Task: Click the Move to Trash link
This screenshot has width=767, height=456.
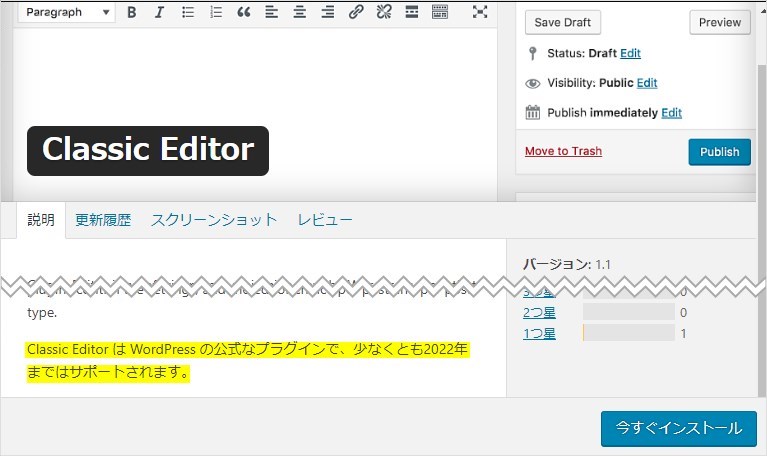Action: 563,151
